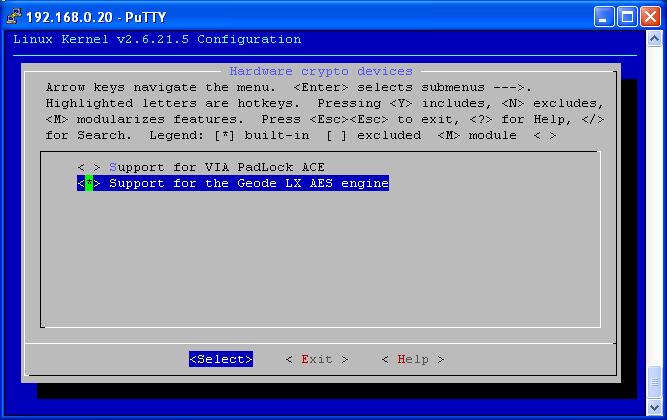Viewport: 667px width, 420px height.
Task: Minimize the PuTTY window
Action: (x=604, y=17)
